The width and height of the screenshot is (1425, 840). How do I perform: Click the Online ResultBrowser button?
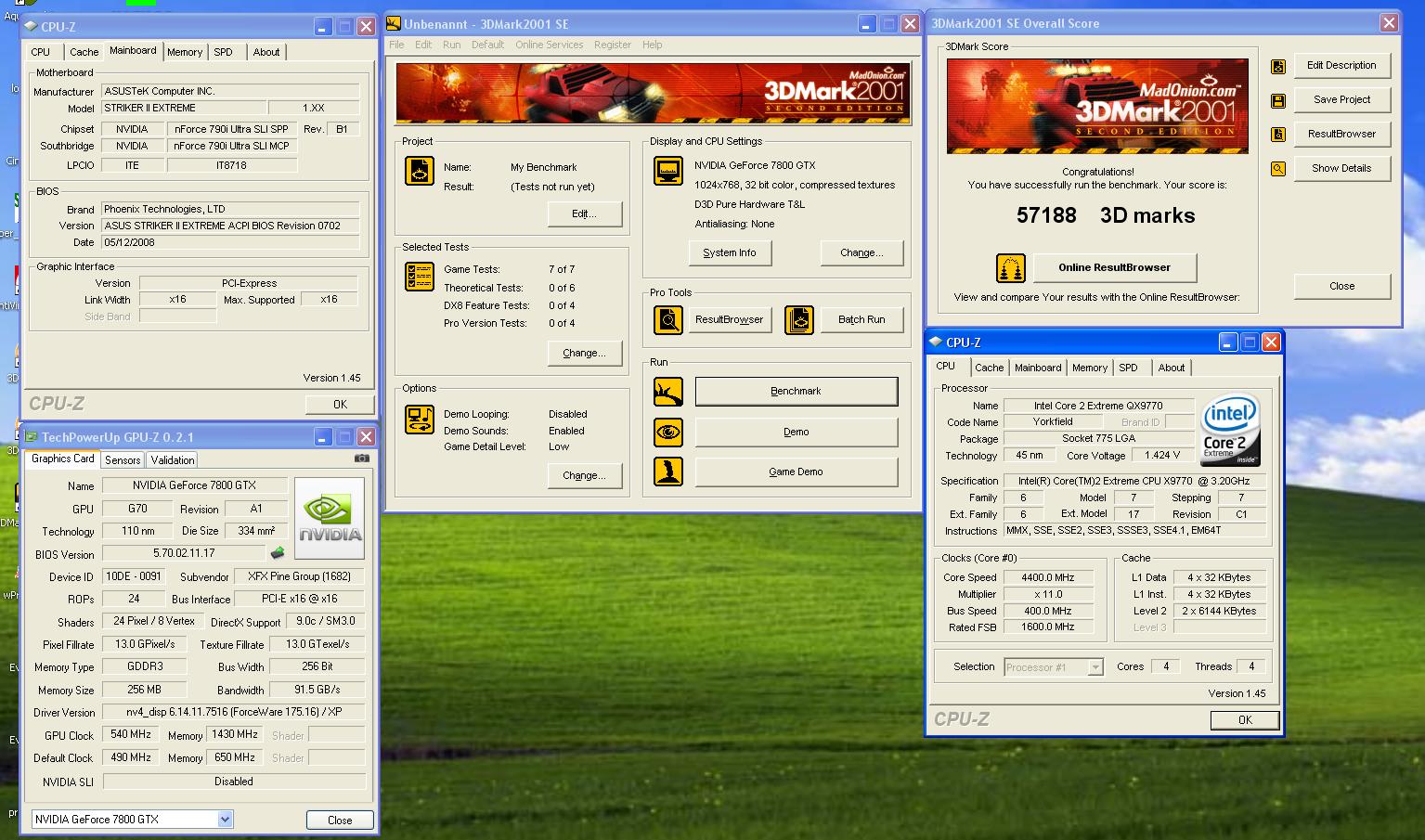point(1115,267)
